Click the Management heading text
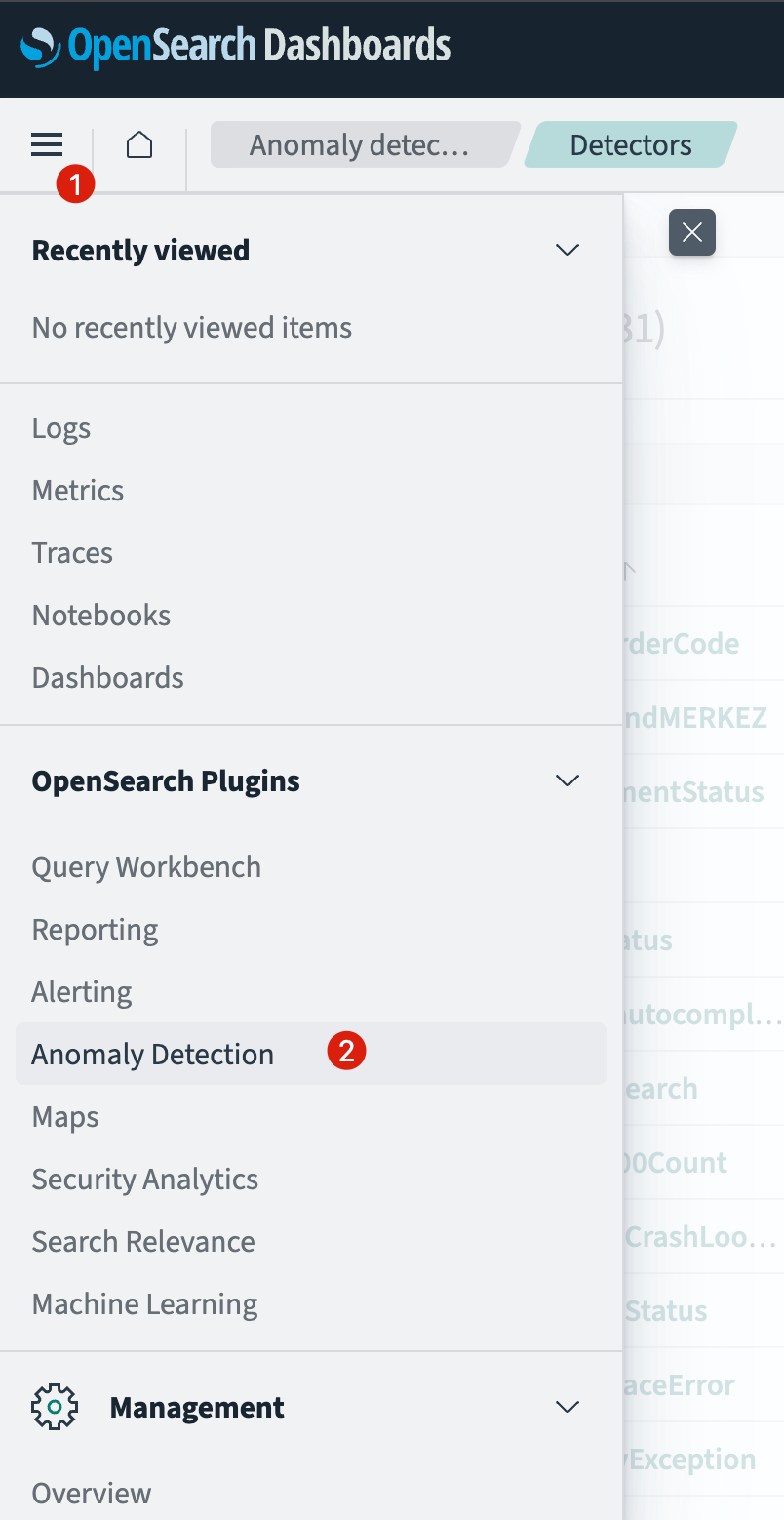784x1520 pixels. (x=197, y=1407)
